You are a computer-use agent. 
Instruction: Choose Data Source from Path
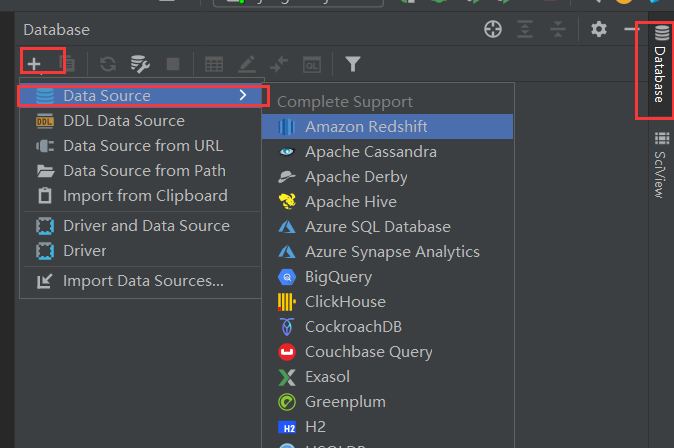point(141,171)
